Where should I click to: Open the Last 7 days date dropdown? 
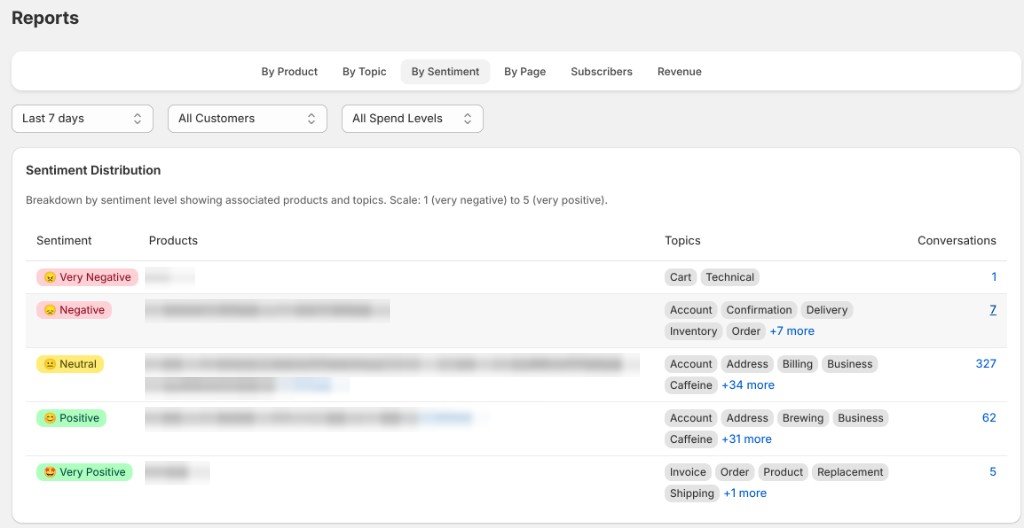(x=82, y=119)
